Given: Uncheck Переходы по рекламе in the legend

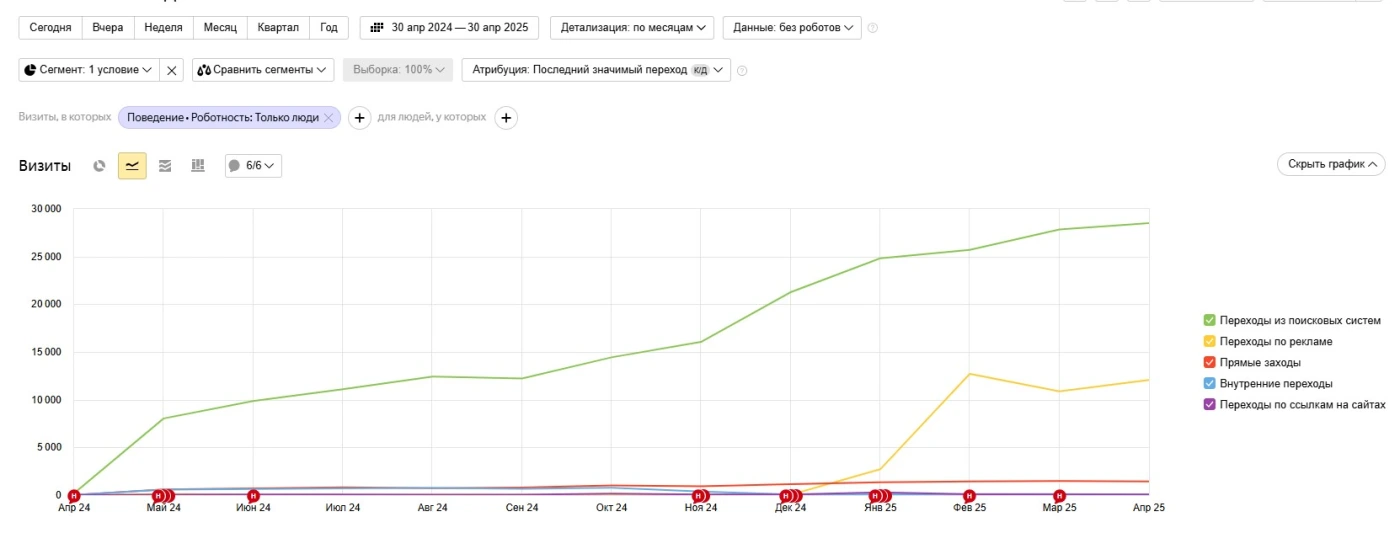Looking at the screenshot, I should [x=1210, y=341].
